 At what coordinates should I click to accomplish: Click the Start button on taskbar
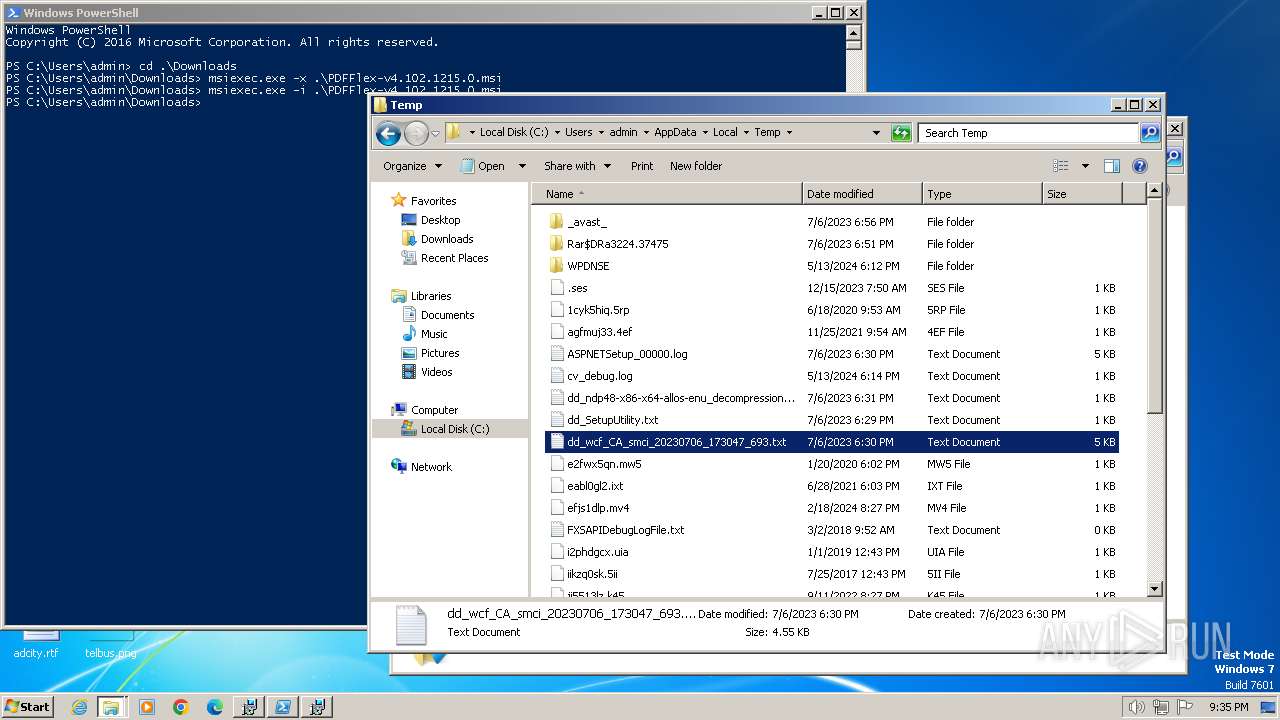tap(28, 706)
